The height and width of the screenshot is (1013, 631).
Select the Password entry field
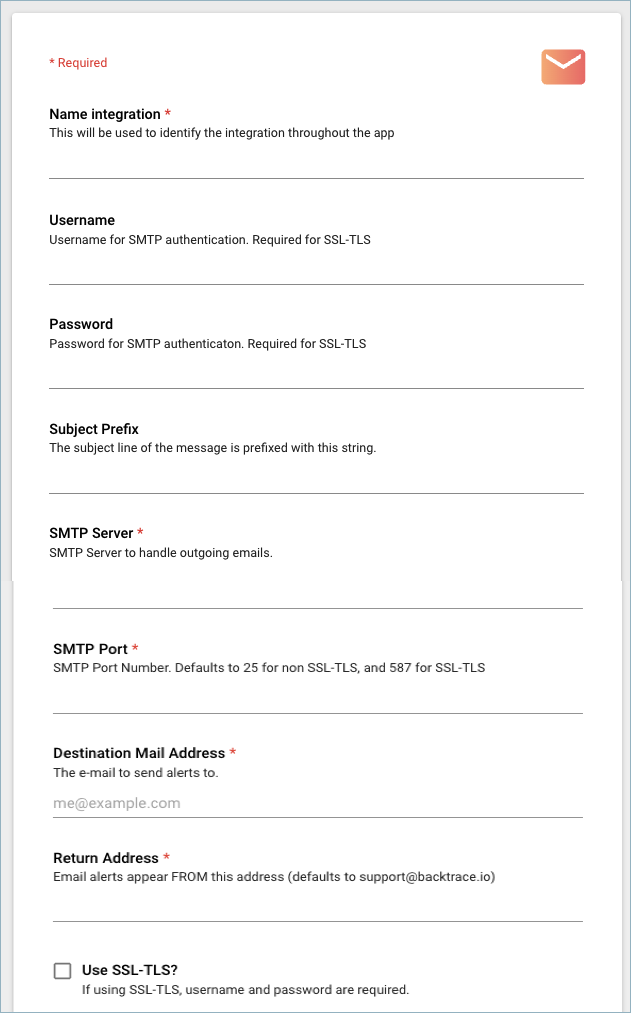[x=316, y=373]
